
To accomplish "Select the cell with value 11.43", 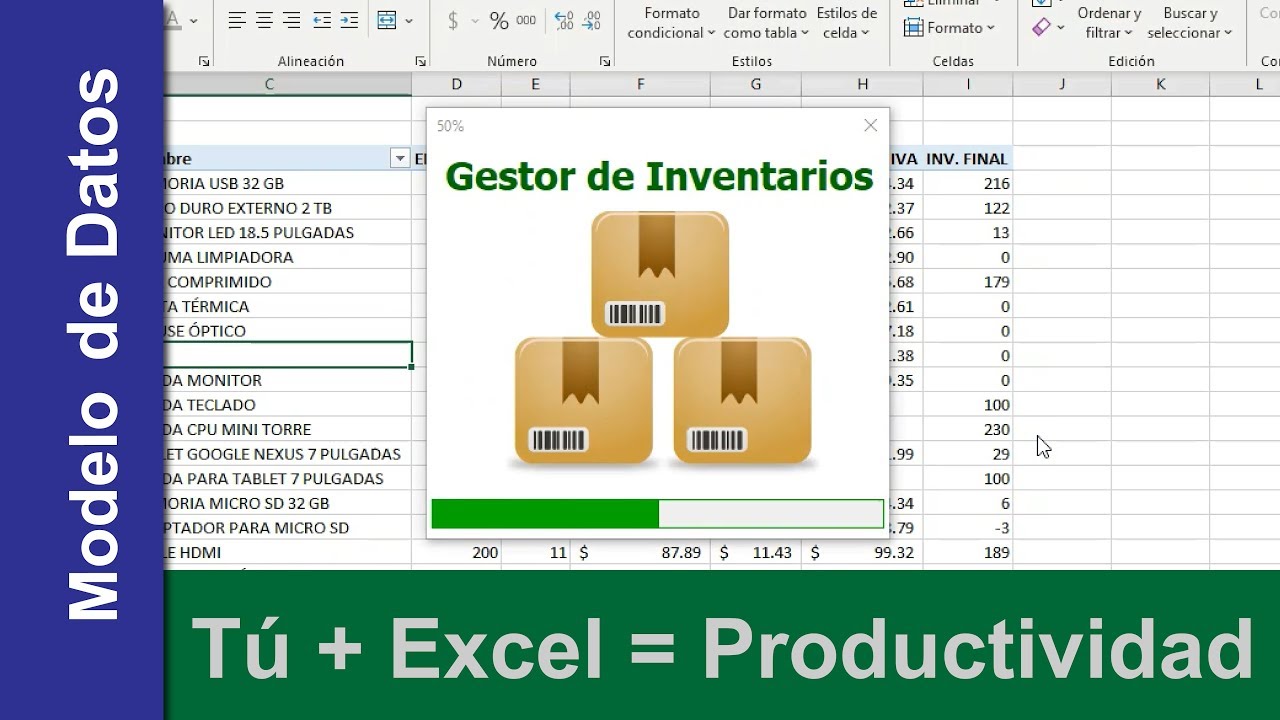I will (756, 552).
